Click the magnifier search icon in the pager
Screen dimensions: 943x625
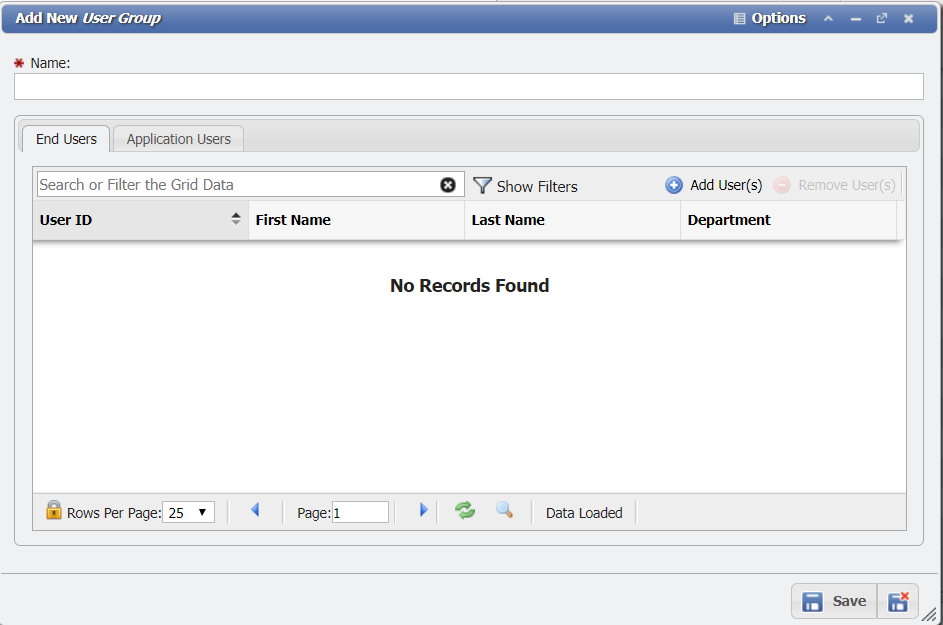(x=503, y=510)
